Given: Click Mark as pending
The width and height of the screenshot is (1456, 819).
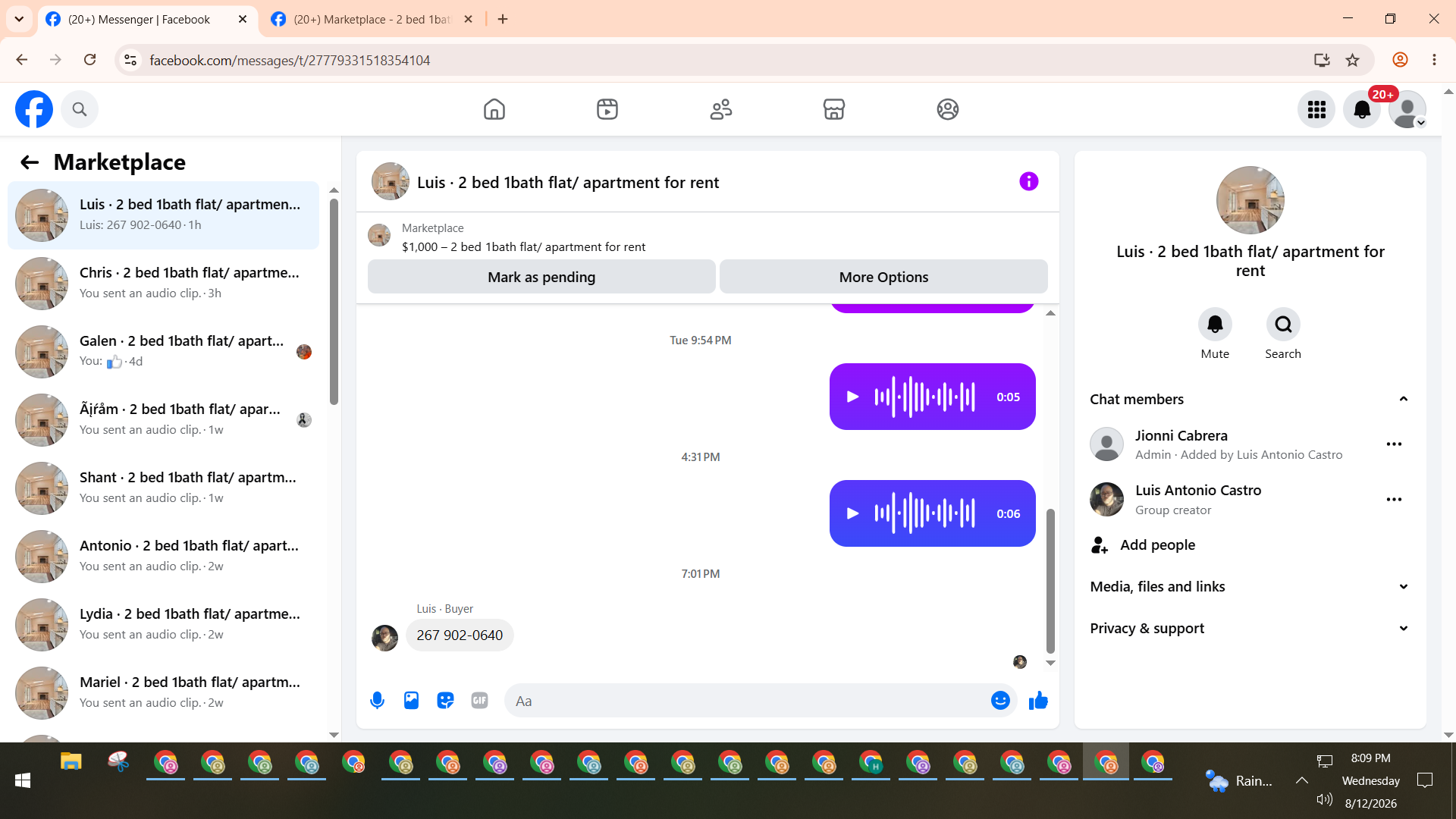Looking at the screenshot, I should point(541,277).
